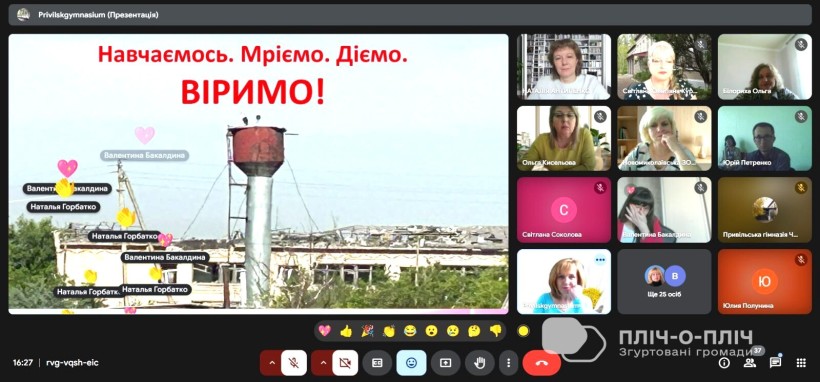Open the three-dot more options menu
Viewport: 820px width, 382px height.
pos(508,363)
